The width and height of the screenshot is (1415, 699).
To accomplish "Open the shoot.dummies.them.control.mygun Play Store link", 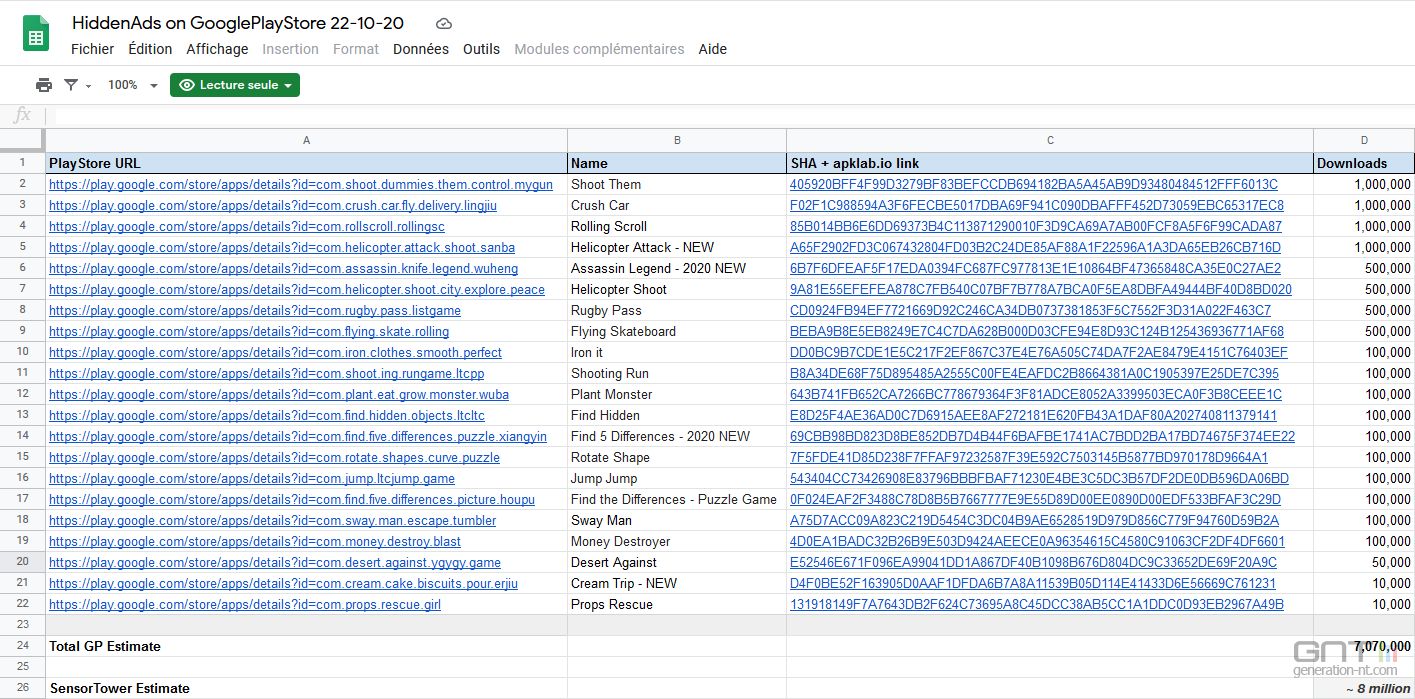I will (x=300, y=184).
